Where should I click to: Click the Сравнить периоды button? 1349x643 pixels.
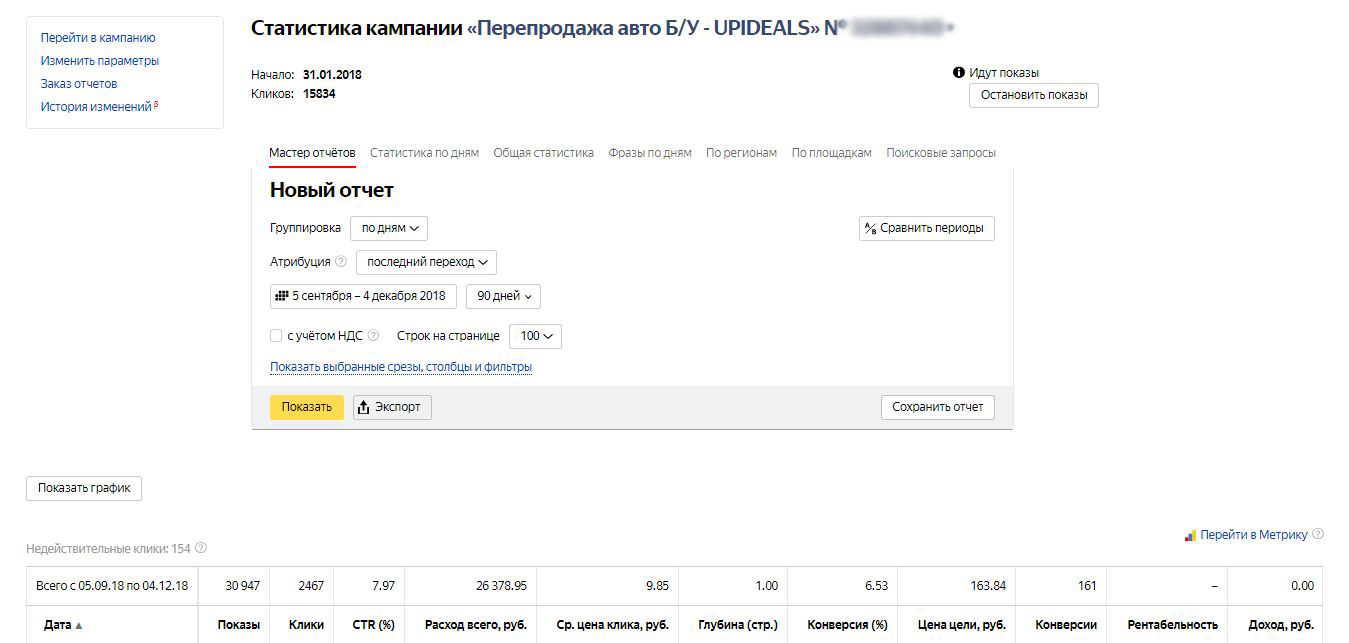pyautogui.click(x=926, y=228)
